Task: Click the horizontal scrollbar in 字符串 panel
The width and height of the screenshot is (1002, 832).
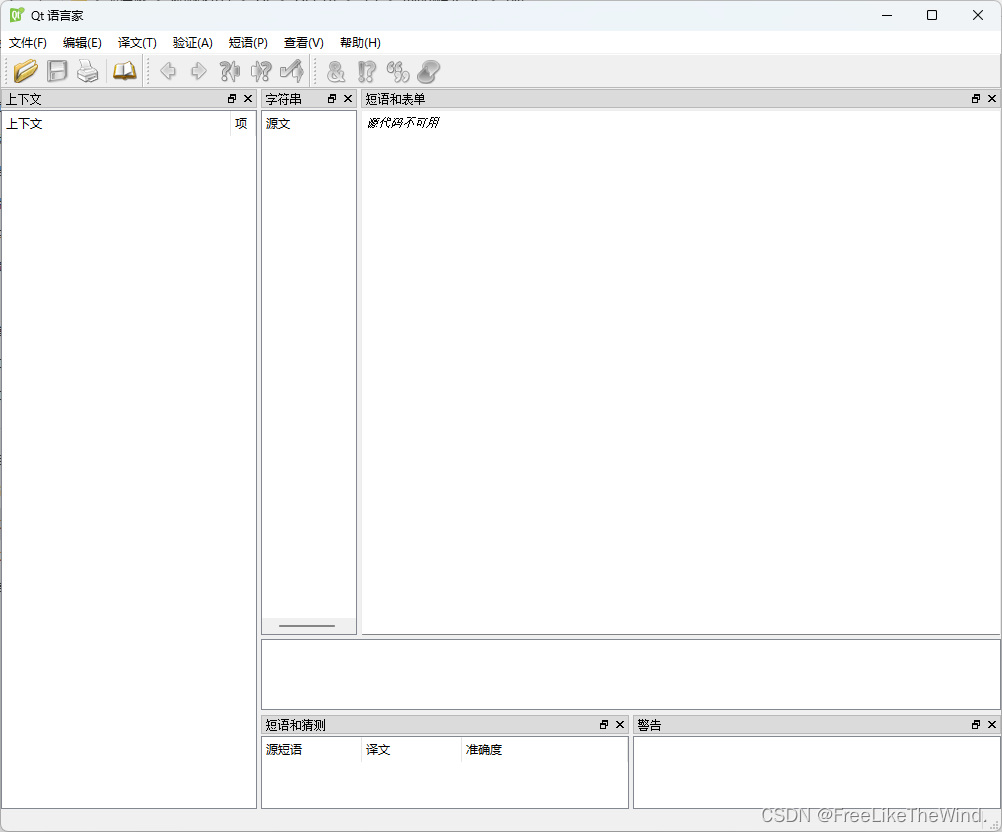Action: [x=309, y=626]
